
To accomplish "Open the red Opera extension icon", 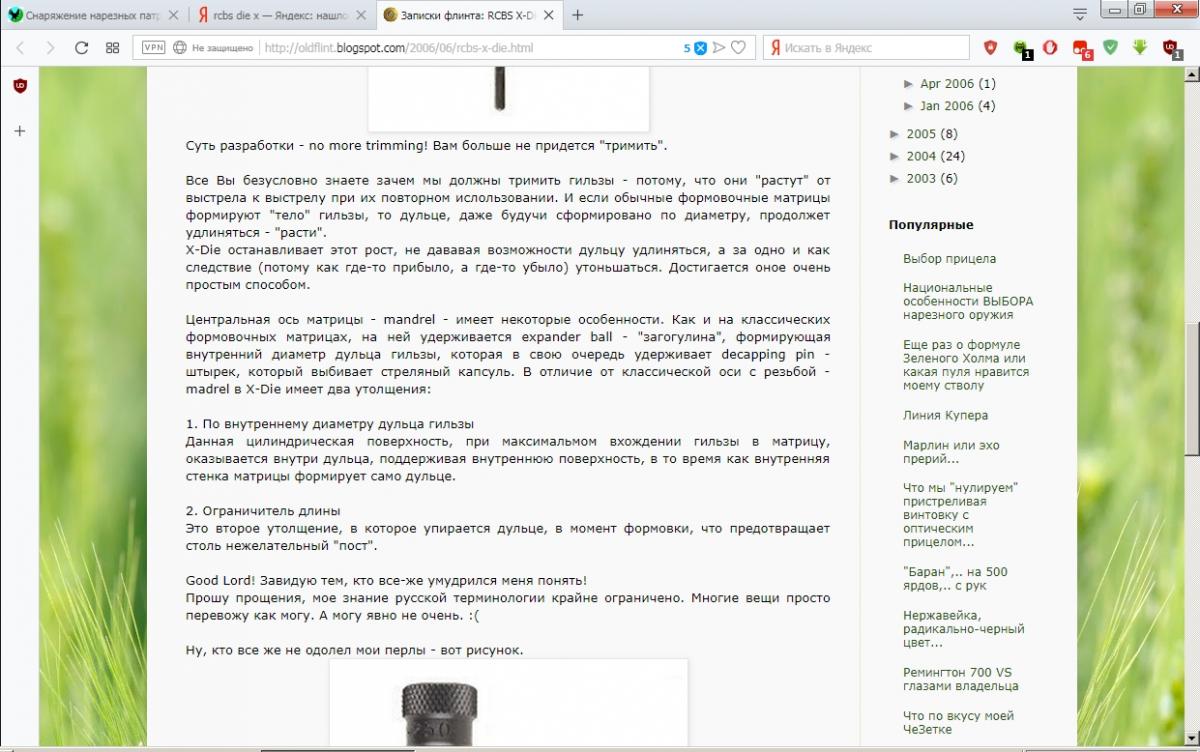I will (1050, 47).
